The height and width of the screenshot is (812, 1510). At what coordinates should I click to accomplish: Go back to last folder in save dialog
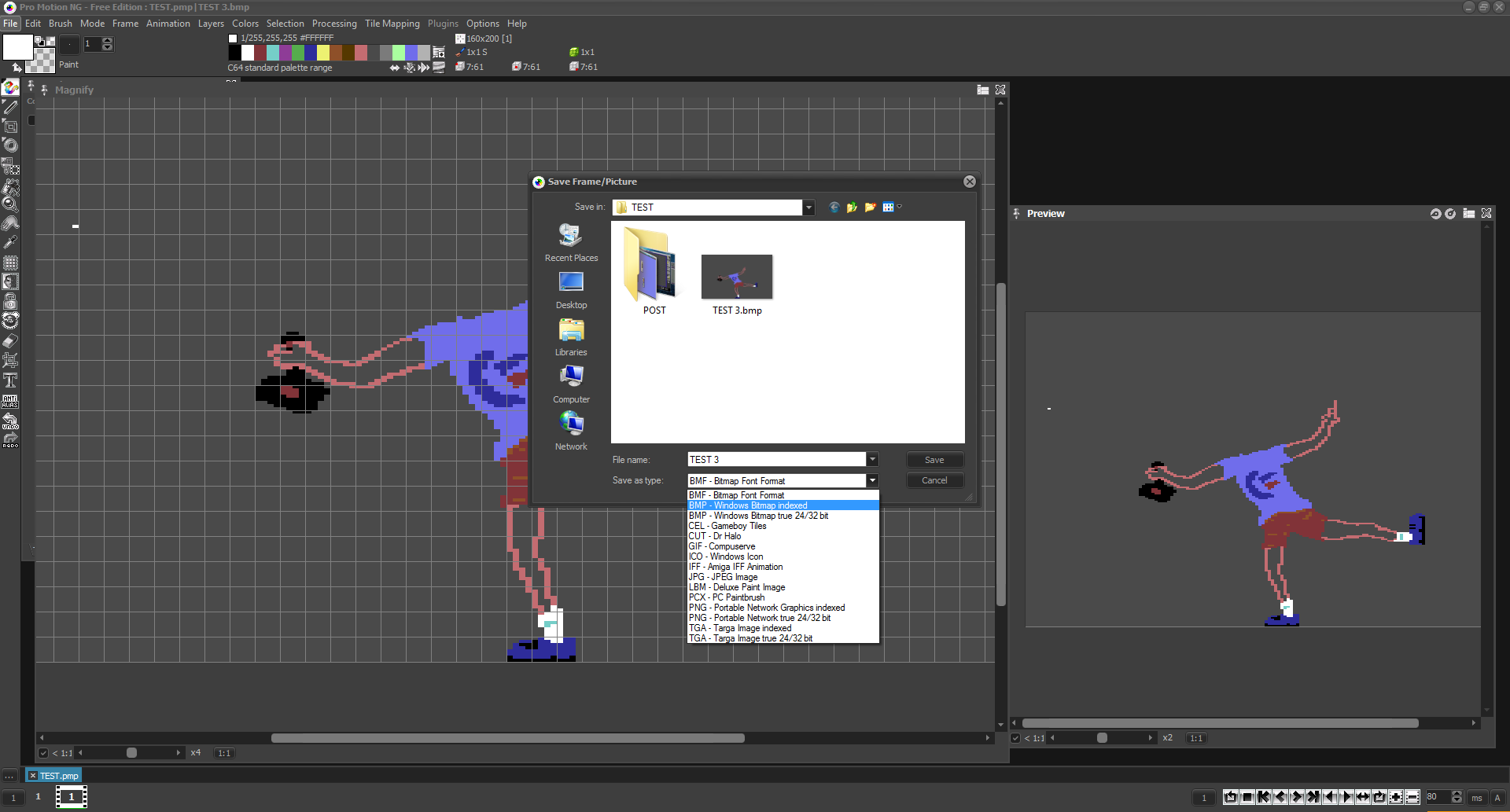click(834, 208)
